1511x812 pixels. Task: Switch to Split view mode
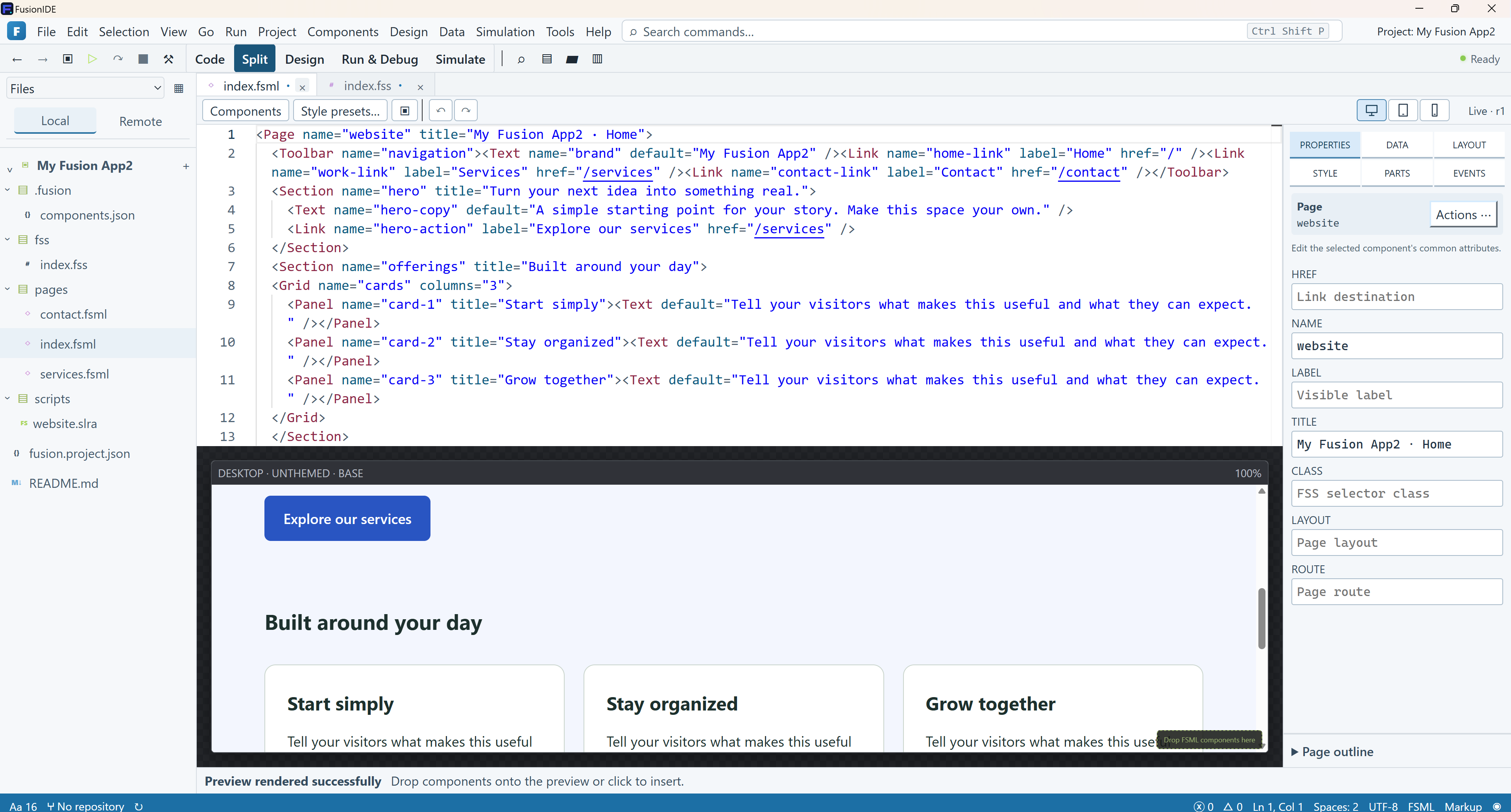click(x=255, y=59)
